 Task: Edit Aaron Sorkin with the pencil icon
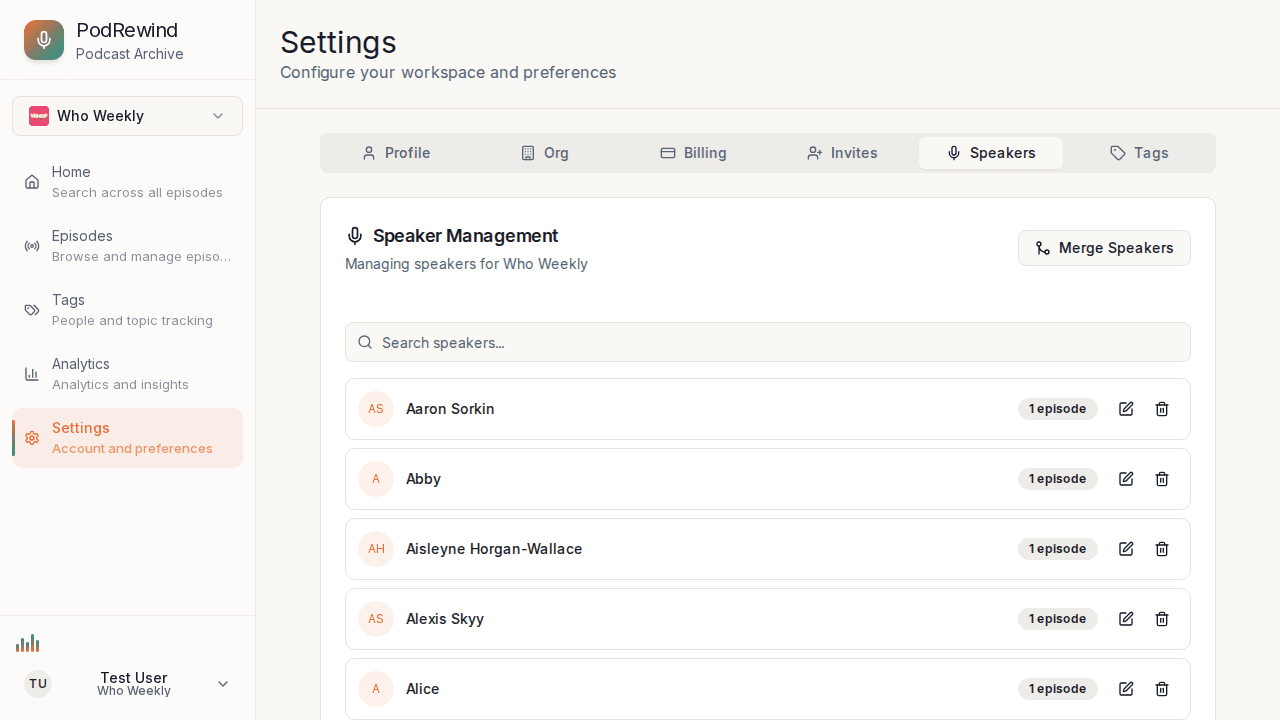(x=1126, y=409)
